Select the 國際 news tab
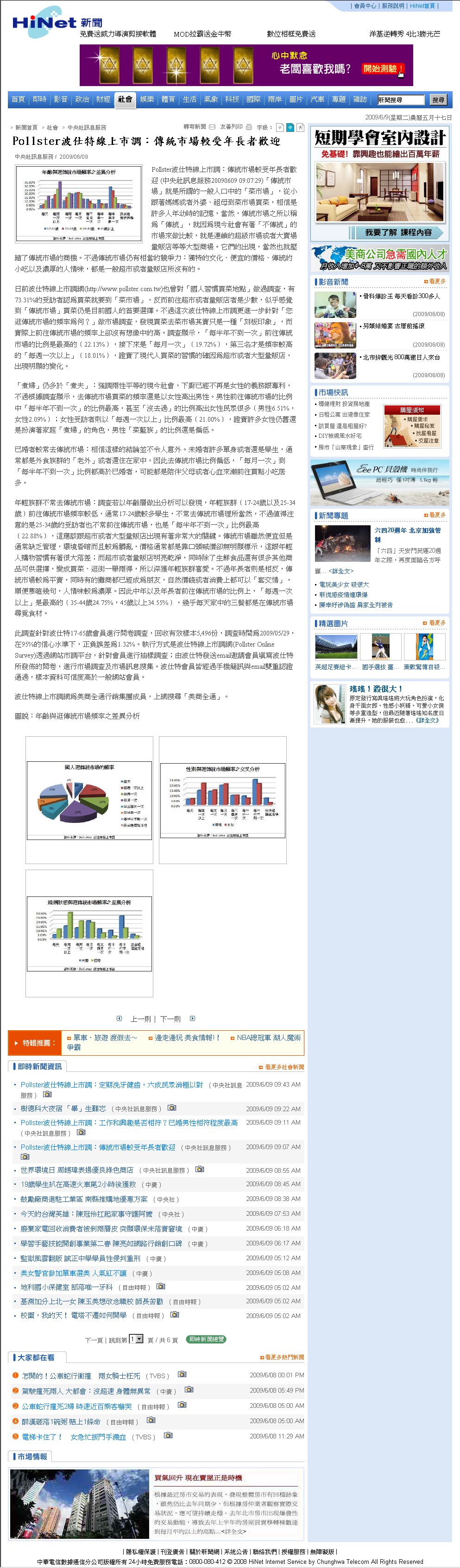The height and width of the screenshot is (1568, 460). pyautogui.click(x=253, y=99)
